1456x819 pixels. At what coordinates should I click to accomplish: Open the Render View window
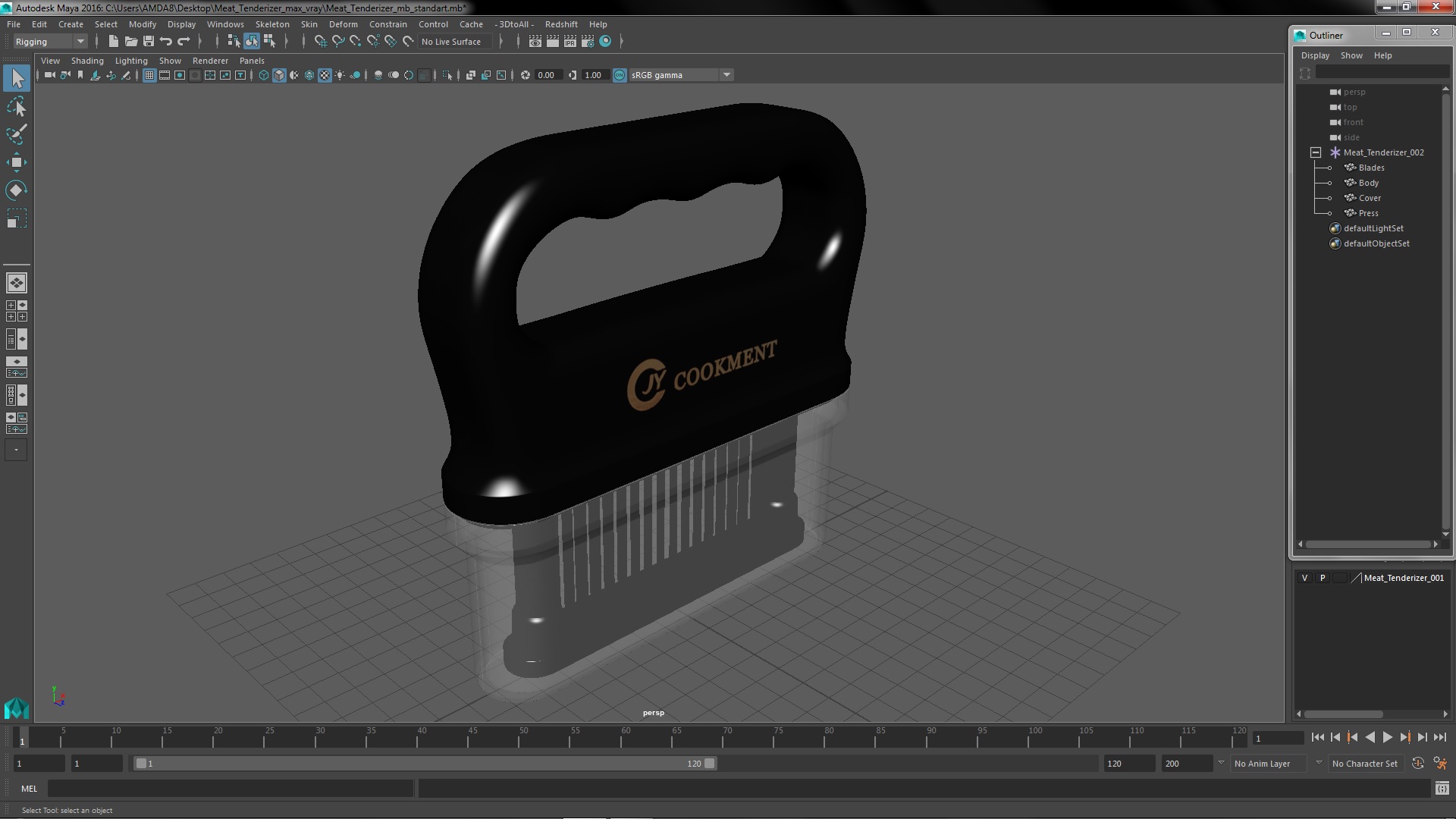tap(535, 42)
